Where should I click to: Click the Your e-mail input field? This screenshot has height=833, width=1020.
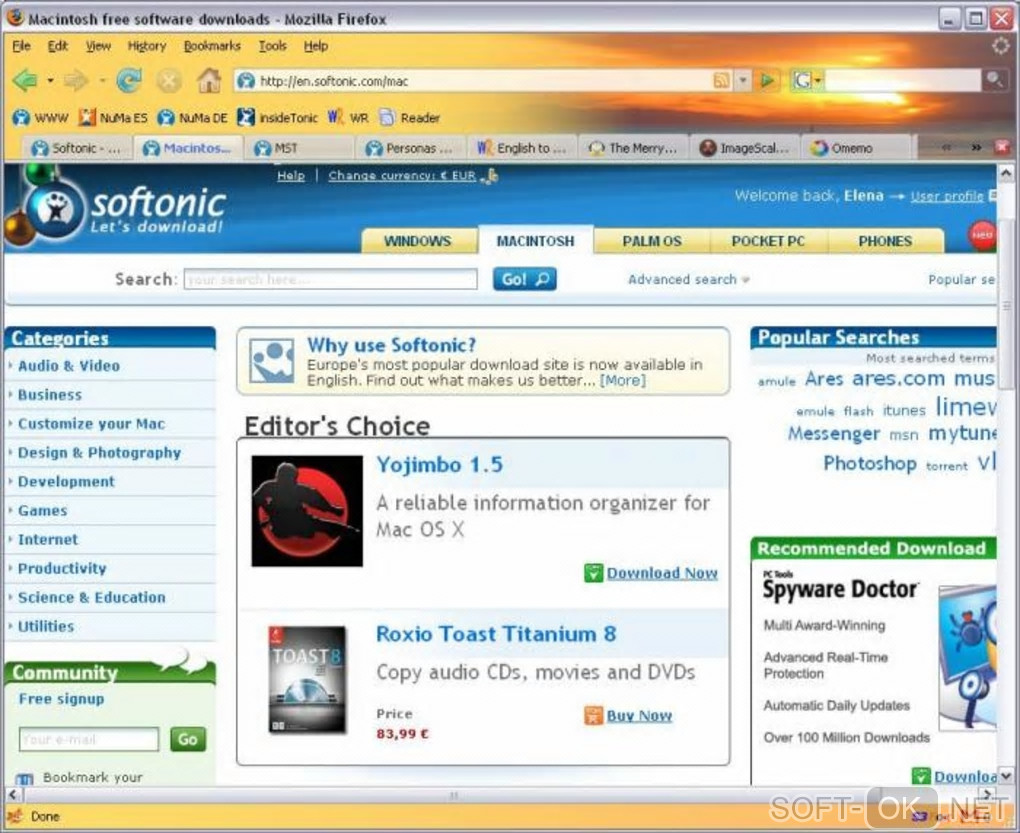88,739
